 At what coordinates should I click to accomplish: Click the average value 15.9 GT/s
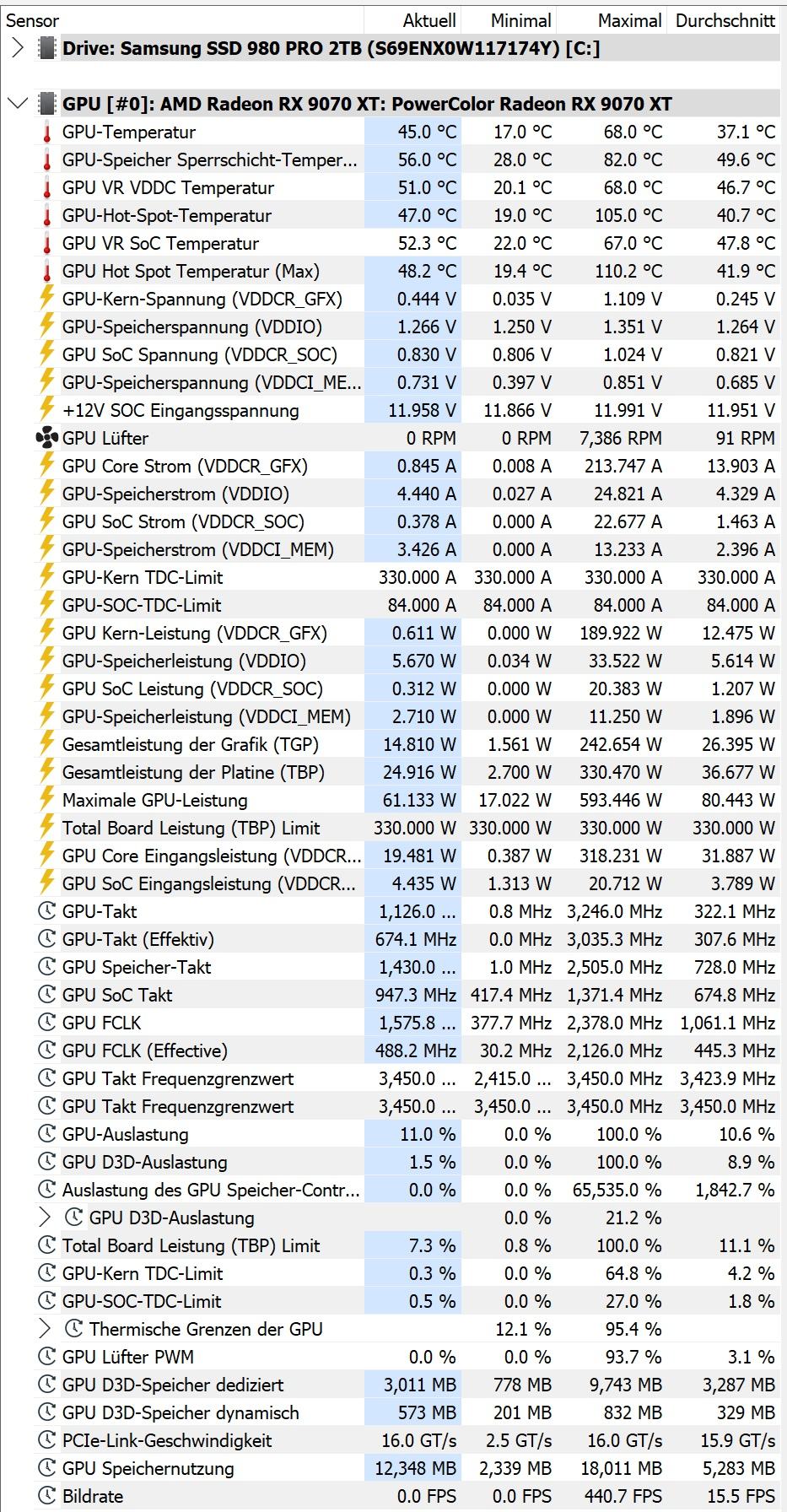pyautogui.click(x=738, y=1441)
